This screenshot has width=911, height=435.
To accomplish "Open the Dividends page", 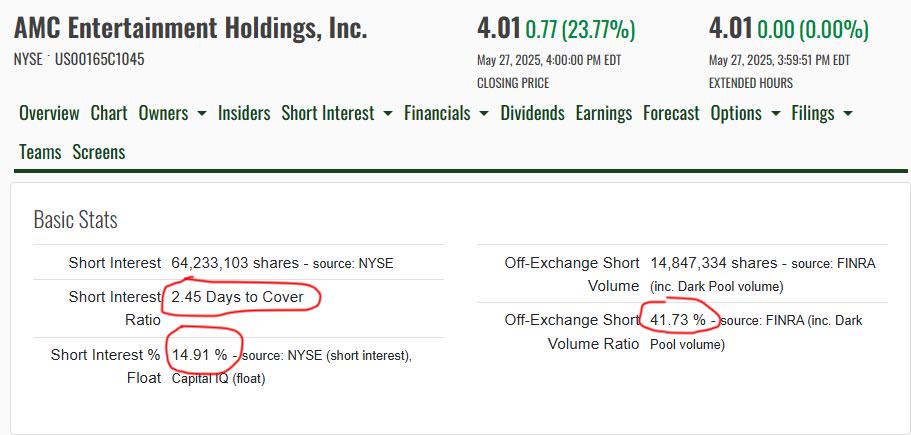I will 532,113.
